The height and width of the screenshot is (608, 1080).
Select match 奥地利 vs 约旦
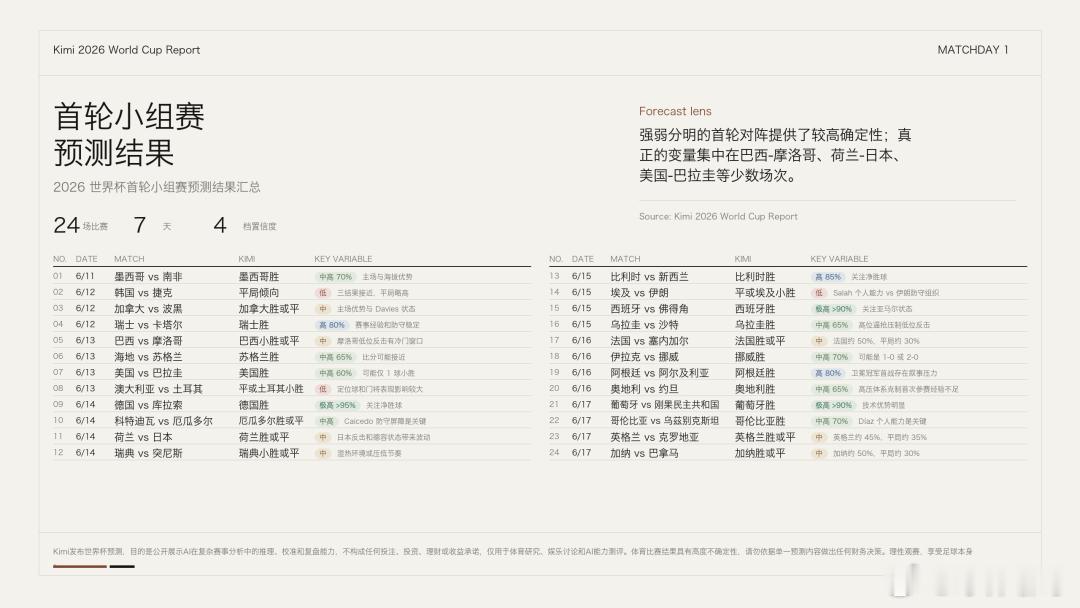click(x=644, y=389)
